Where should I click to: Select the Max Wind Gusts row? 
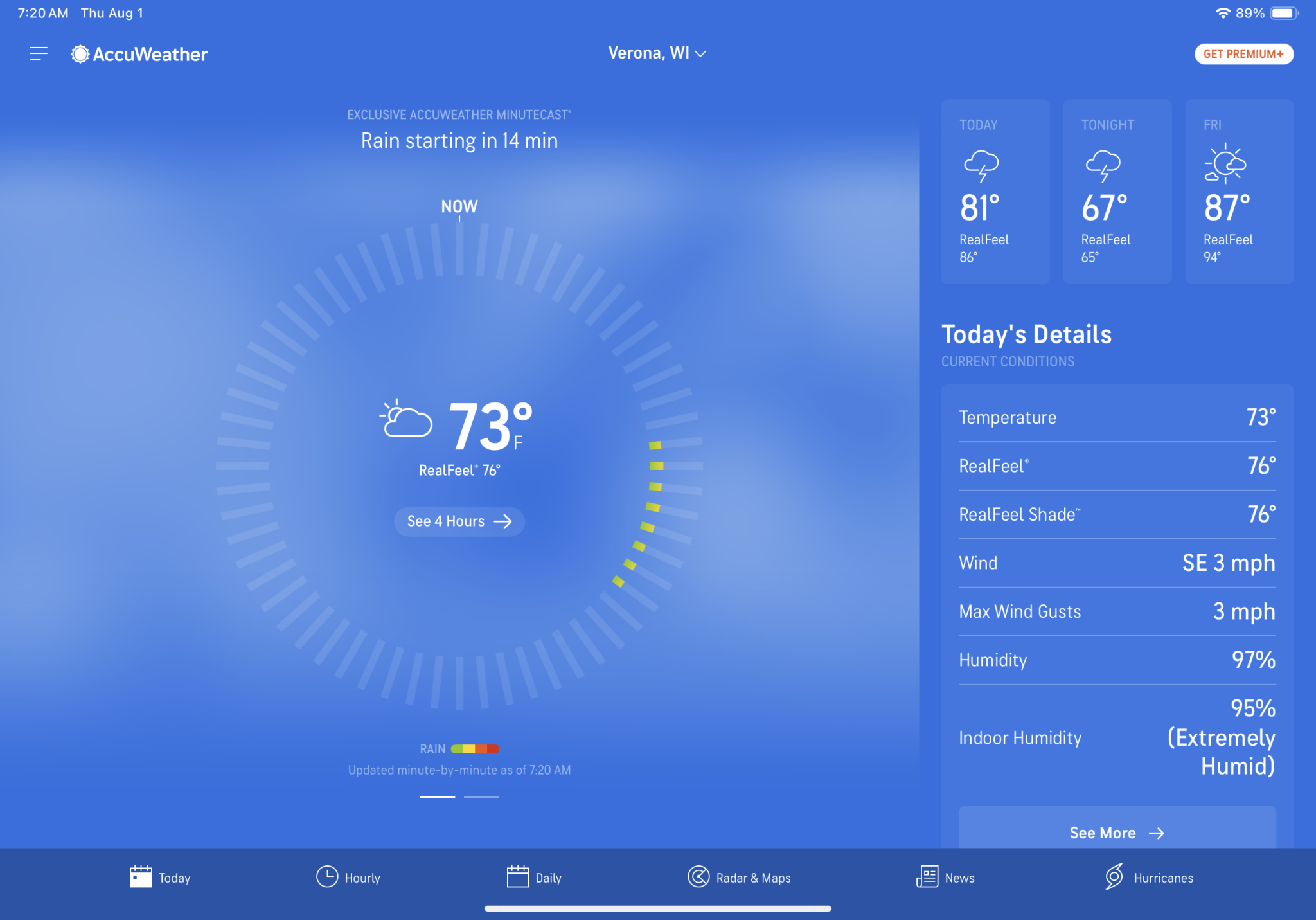click(1117, 611)
